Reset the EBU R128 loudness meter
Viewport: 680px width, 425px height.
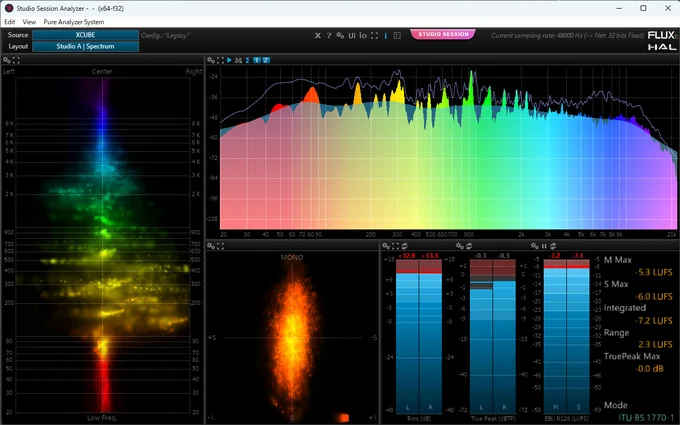coord(553,246)
